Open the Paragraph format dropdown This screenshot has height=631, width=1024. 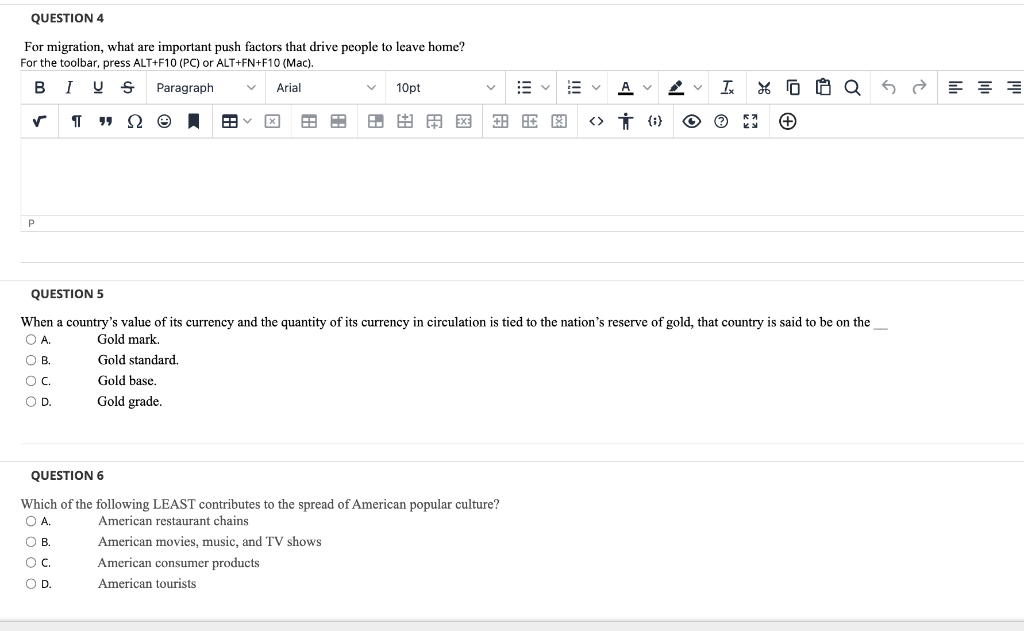(206, 88)
